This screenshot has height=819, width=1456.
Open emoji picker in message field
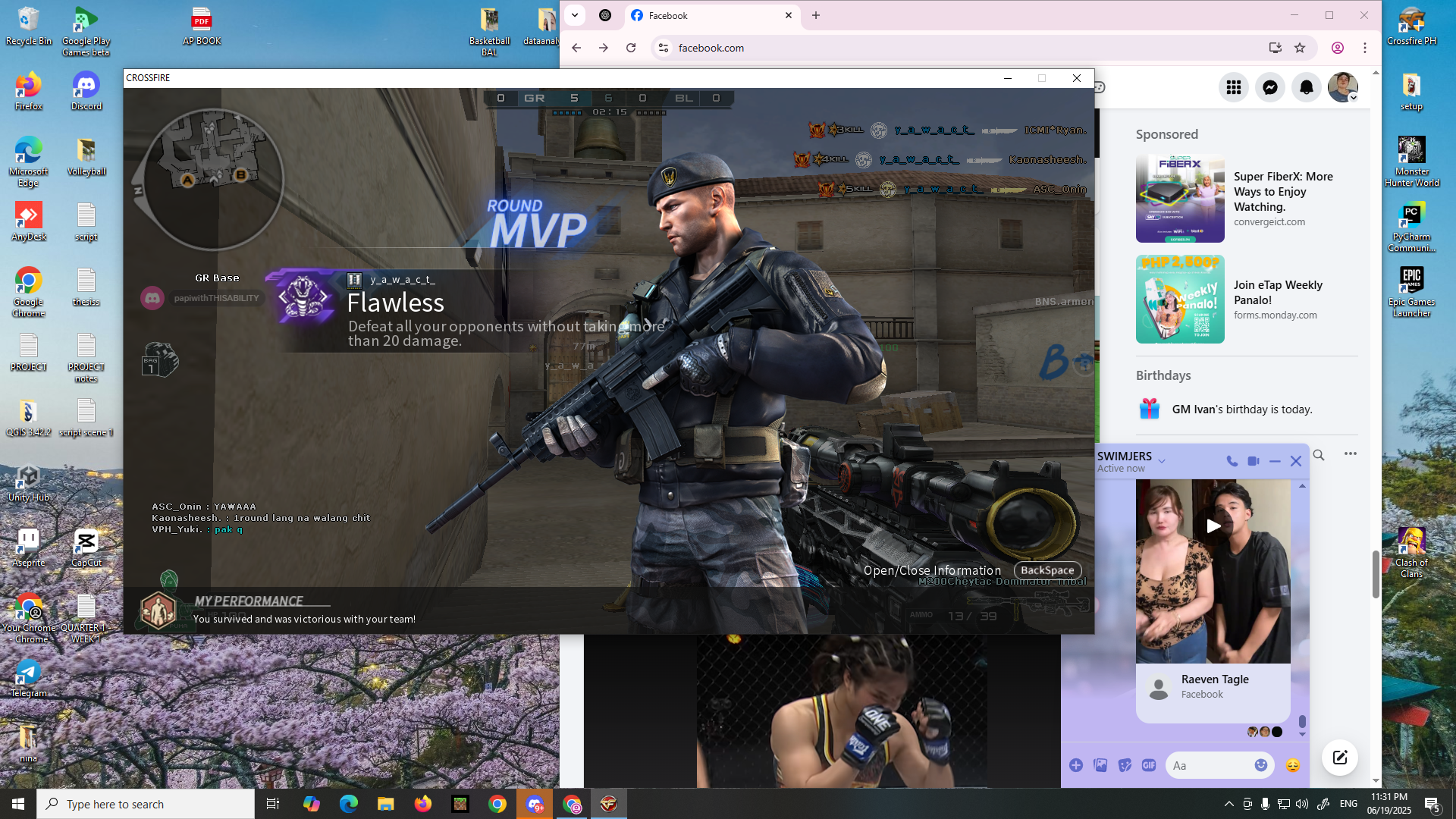click(1261, 765)
